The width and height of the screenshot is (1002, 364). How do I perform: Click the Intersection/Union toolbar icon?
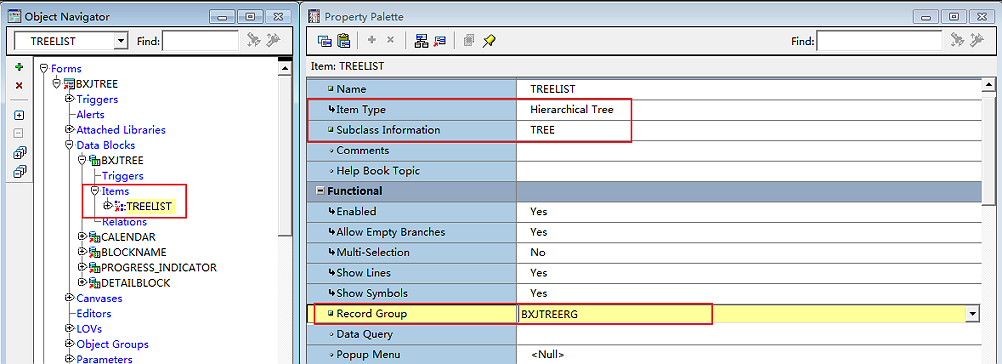tap(468, 41)
